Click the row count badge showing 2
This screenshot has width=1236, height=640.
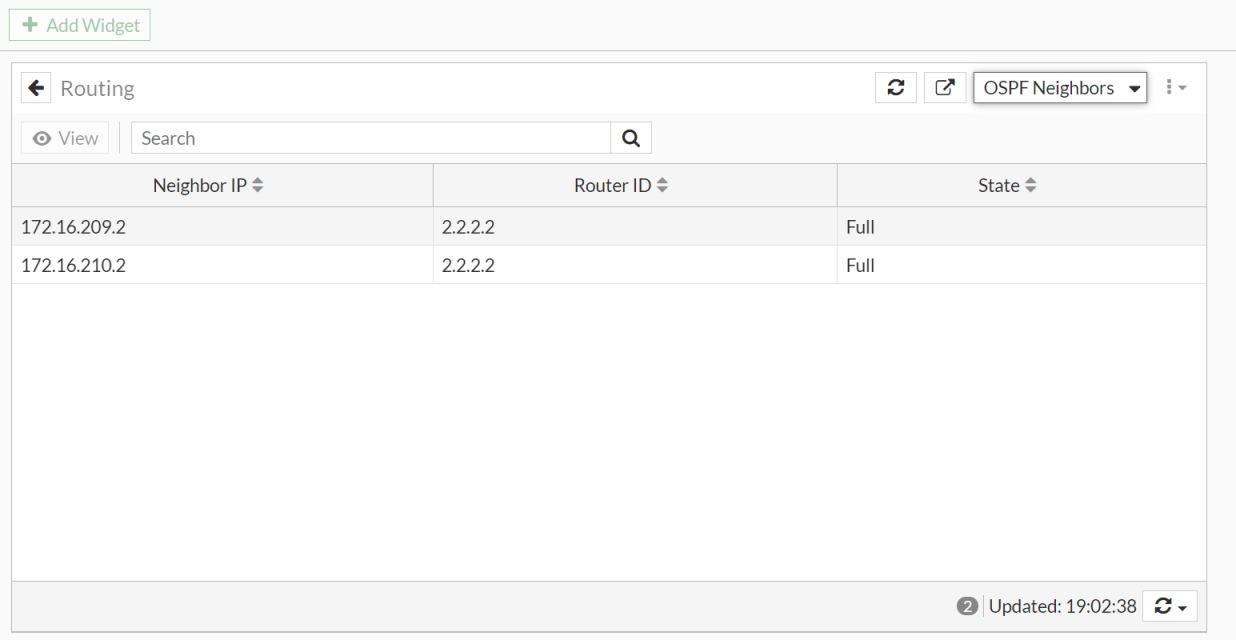(x=967, y=606)
